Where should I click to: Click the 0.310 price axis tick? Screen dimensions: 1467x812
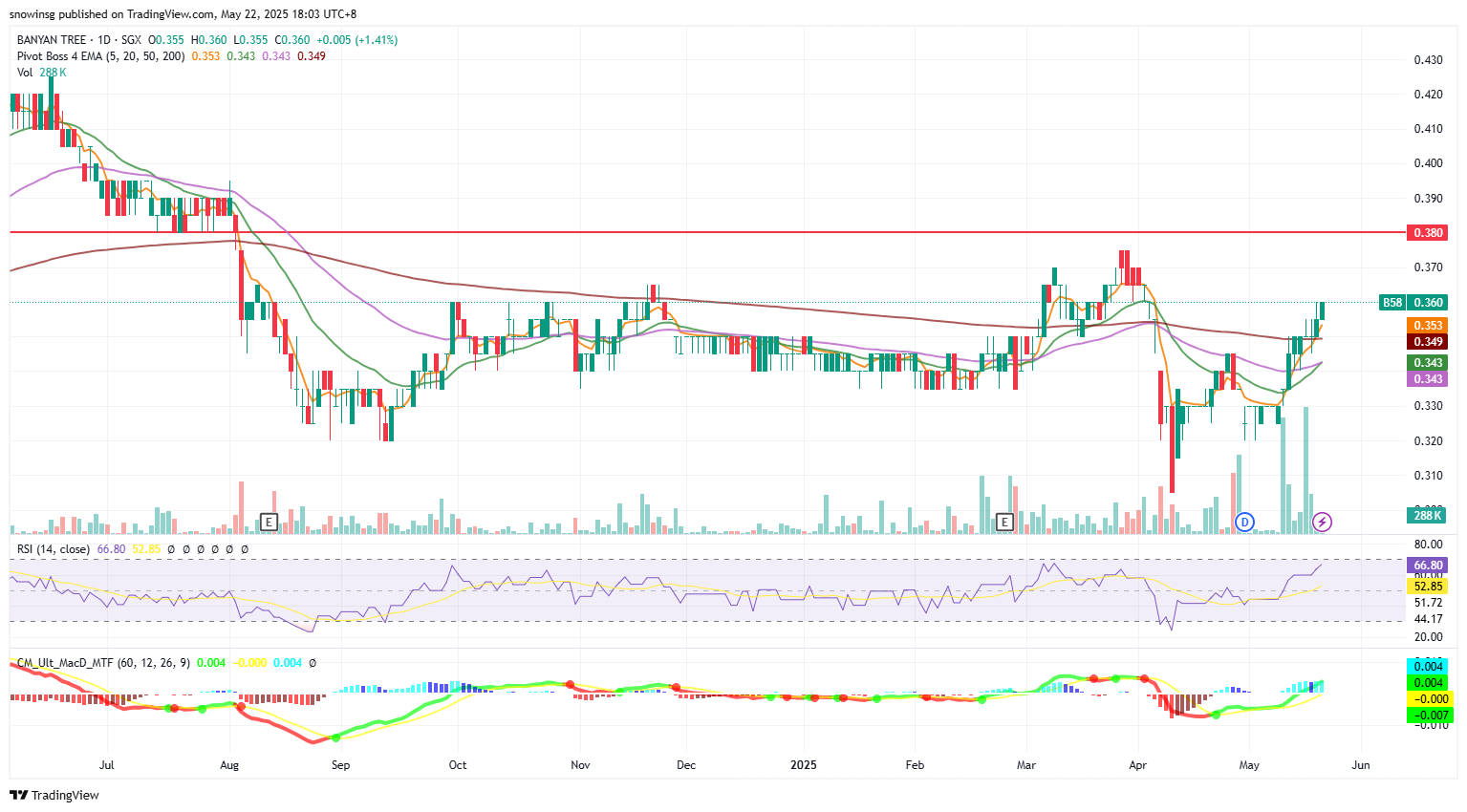pyautogui.click(x=1428, y=476)
